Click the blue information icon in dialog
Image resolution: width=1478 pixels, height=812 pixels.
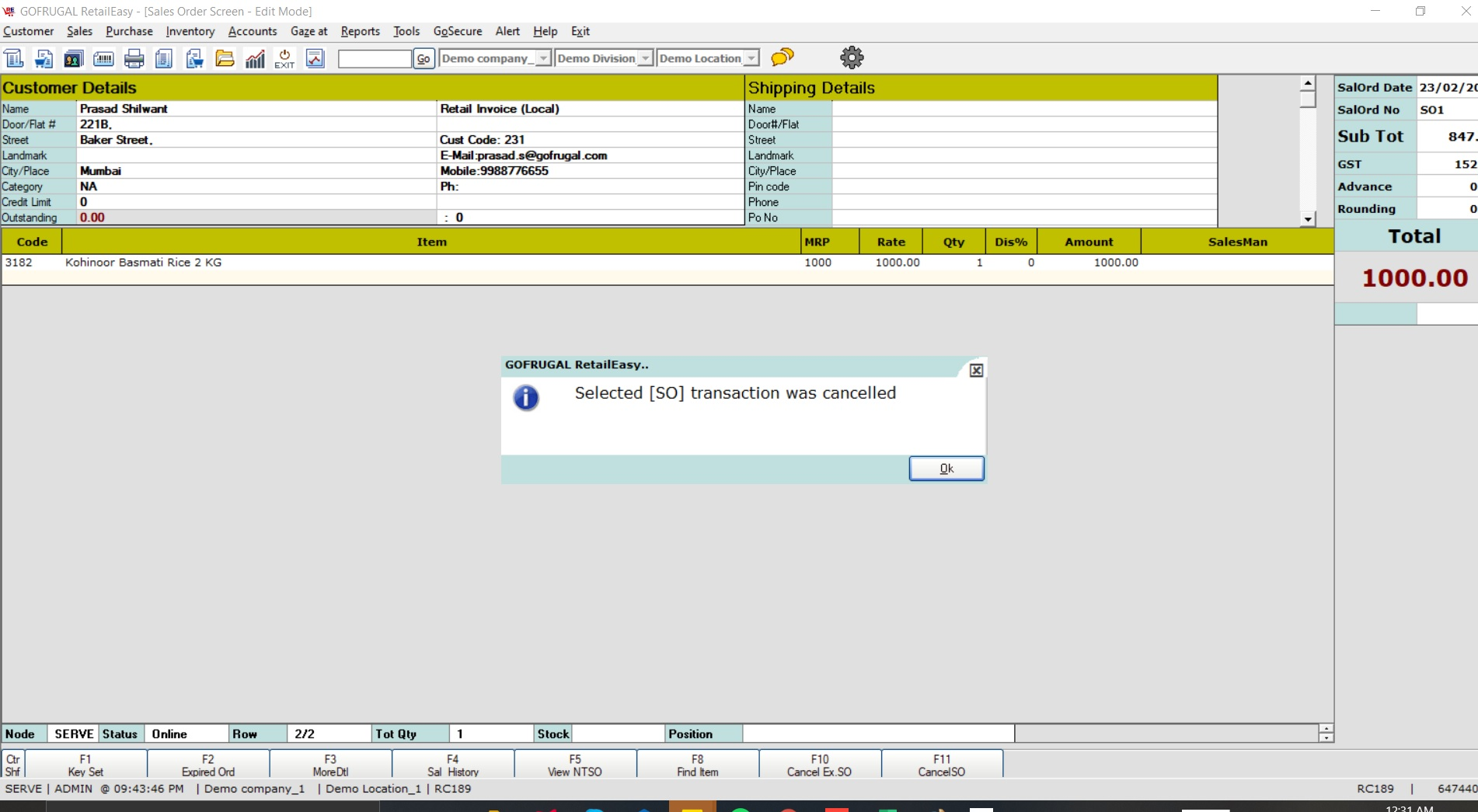(x=526, y=398)
